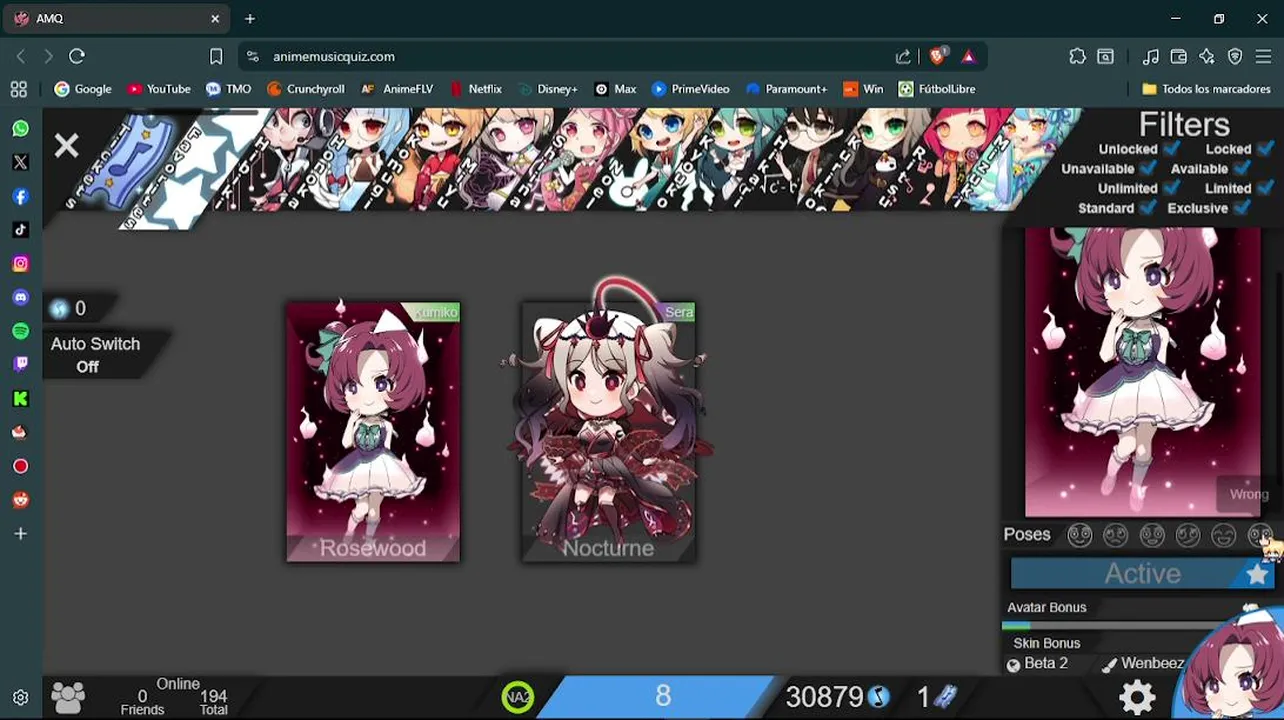
Task: Open the browser hamburger menu
Action: 1263,56
